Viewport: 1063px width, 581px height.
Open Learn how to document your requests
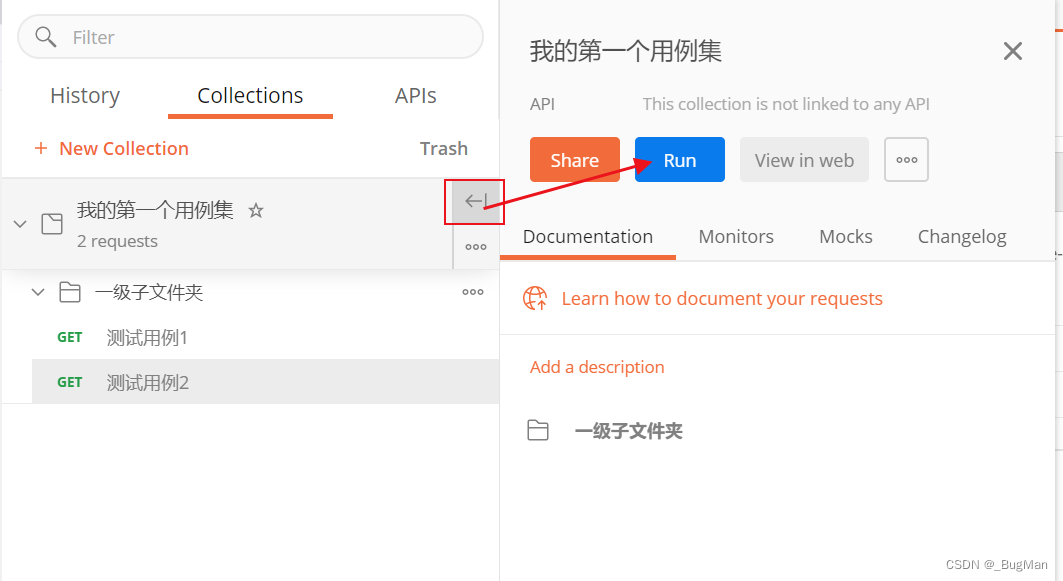(x=722, y=299)
